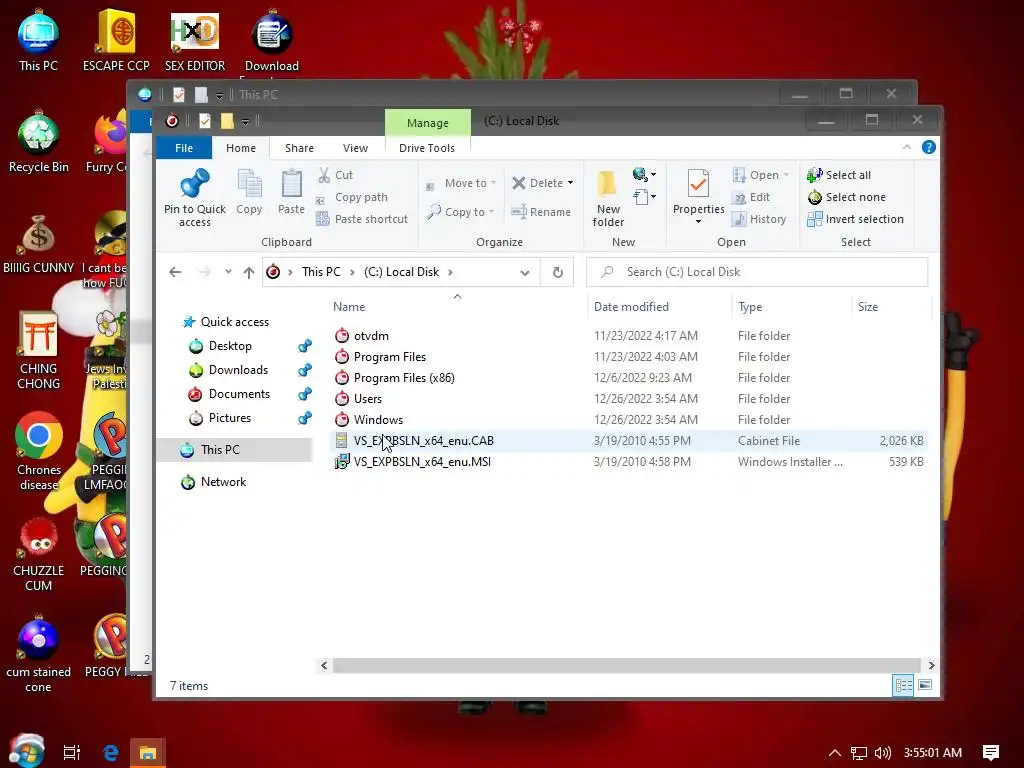The image size is (1024, 768).
Task: Switch to the Share ribbon tab
Action: (299, 148)
